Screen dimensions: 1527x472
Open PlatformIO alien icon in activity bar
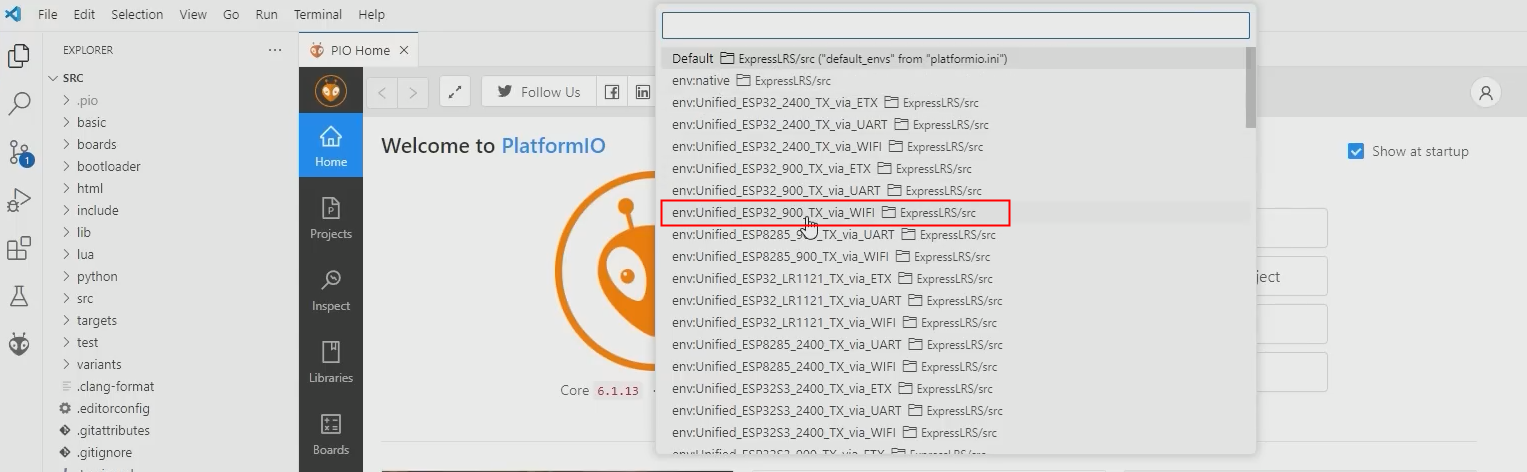[x=19, y=344]
